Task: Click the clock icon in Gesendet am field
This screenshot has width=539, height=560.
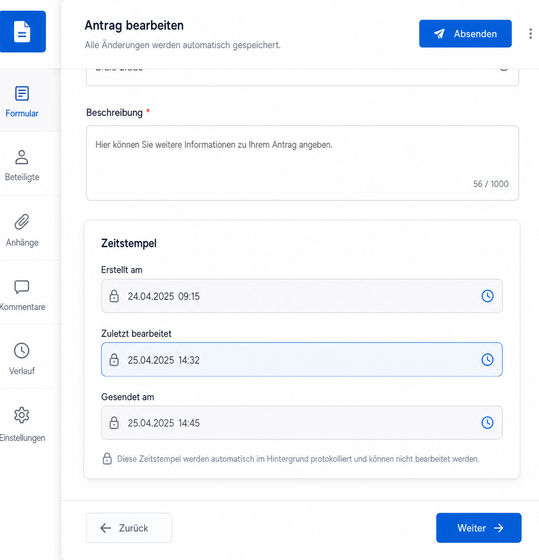Action: point(487,422)
